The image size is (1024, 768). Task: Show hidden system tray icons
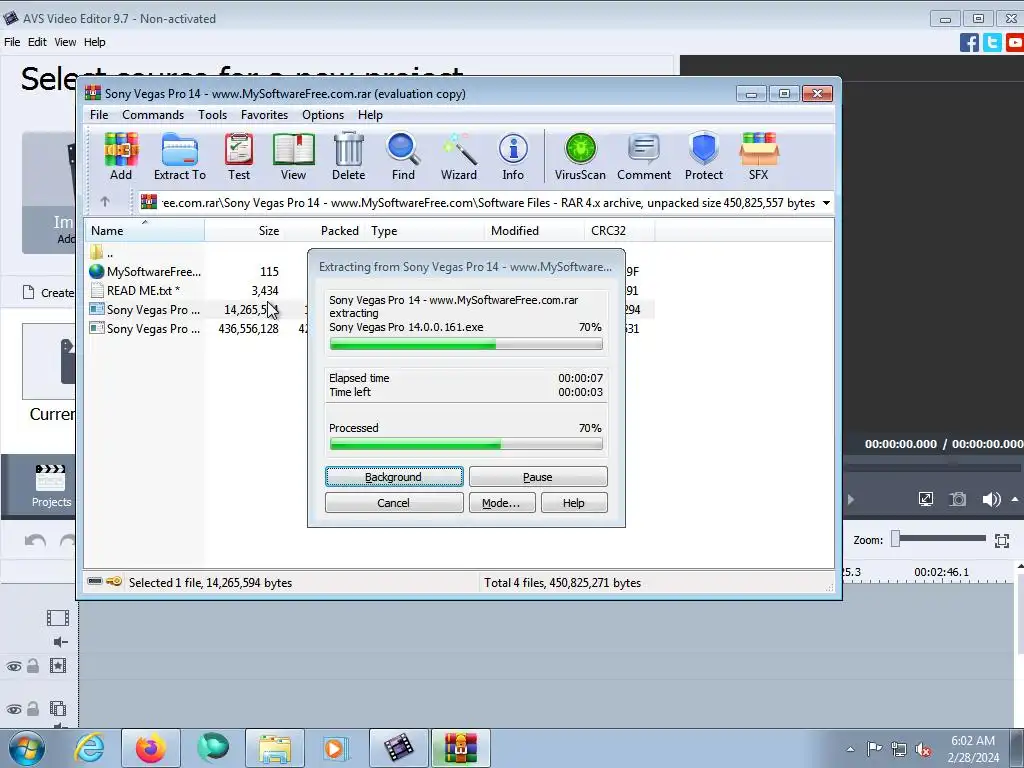point(850,749)
